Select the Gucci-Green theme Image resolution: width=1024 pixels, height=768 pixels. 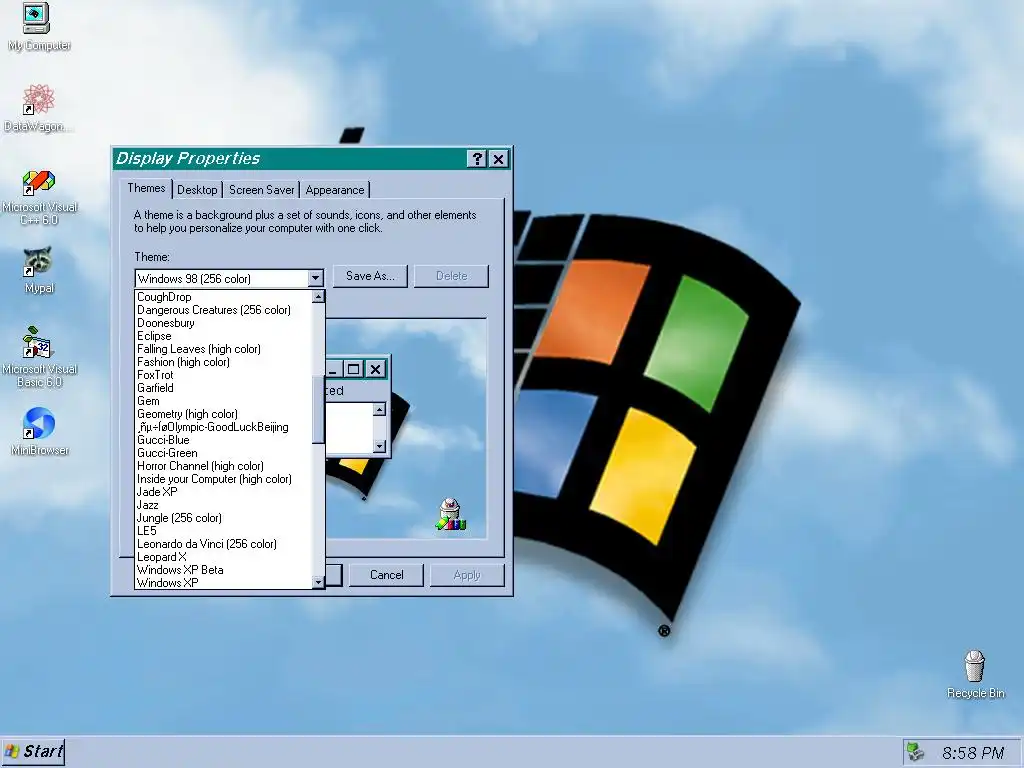pyautogui.click(x=223, y=453)
